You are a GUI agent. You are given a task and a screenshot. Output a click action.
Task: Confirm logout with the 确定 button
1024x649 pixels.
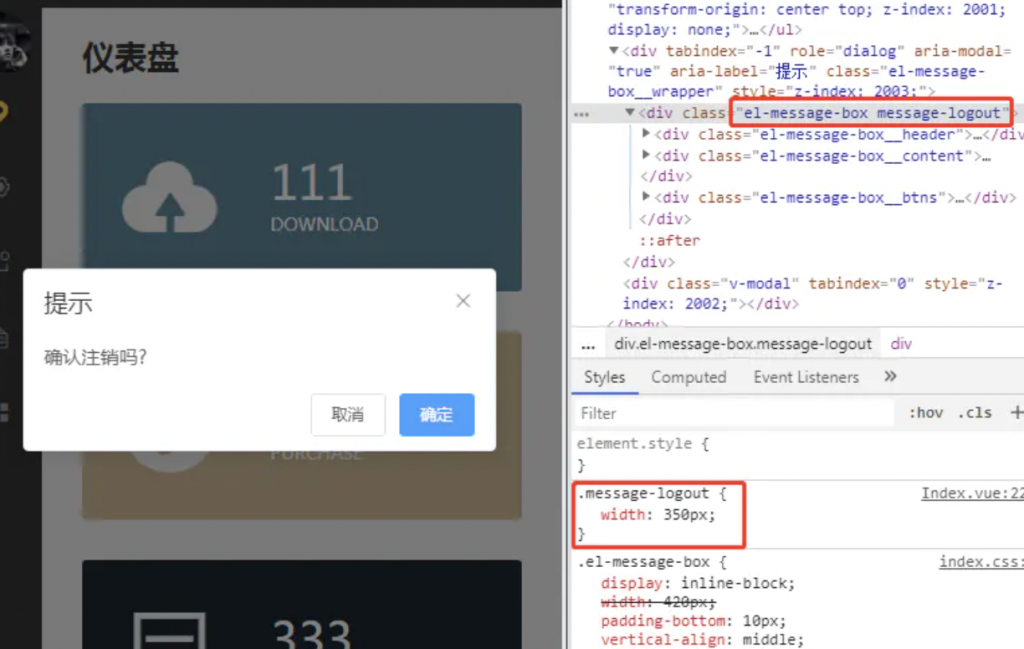[436, 415]
